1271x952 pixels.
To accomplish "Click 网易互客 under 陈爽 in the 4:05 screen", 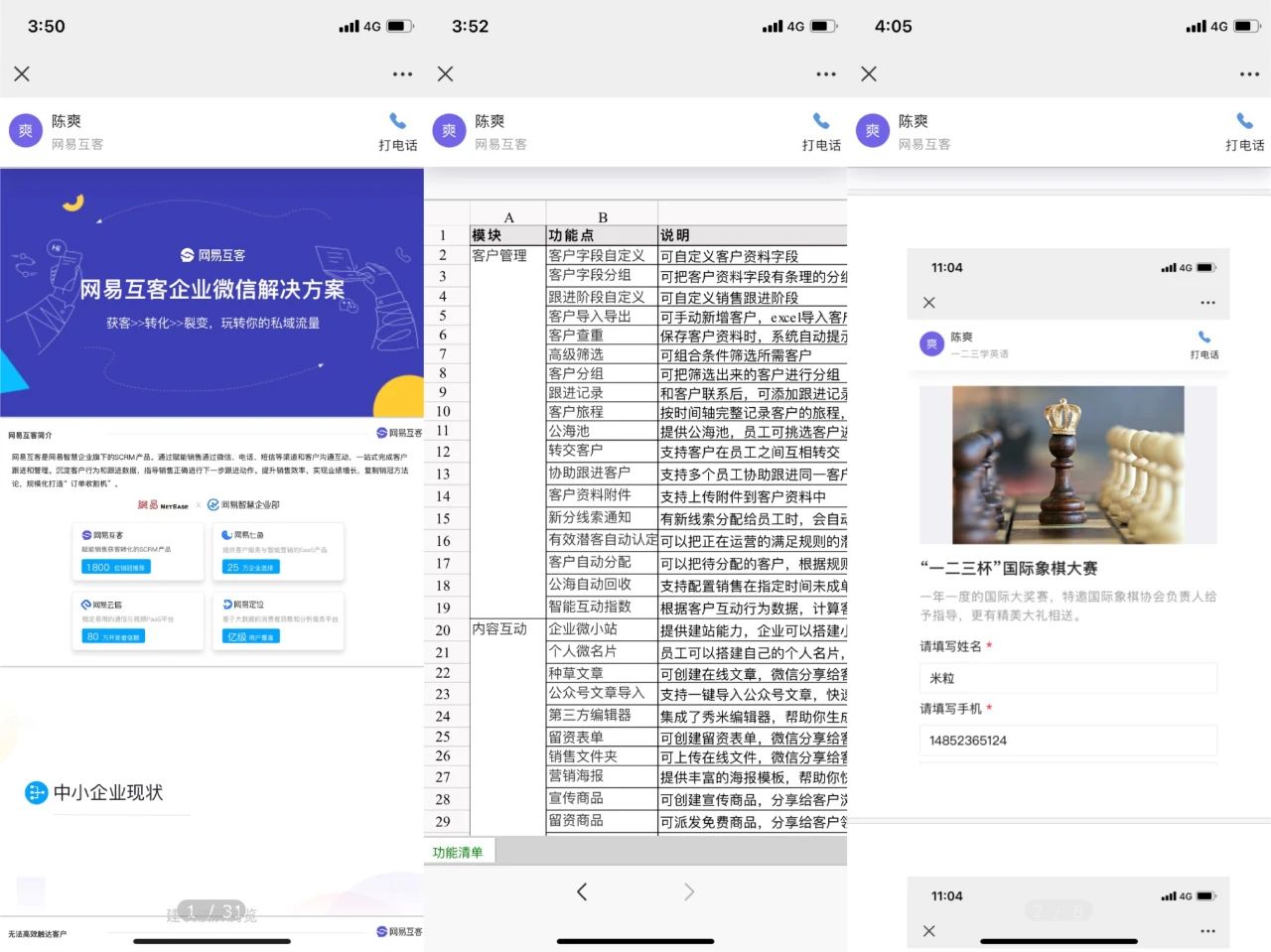I will coord(924,144).
